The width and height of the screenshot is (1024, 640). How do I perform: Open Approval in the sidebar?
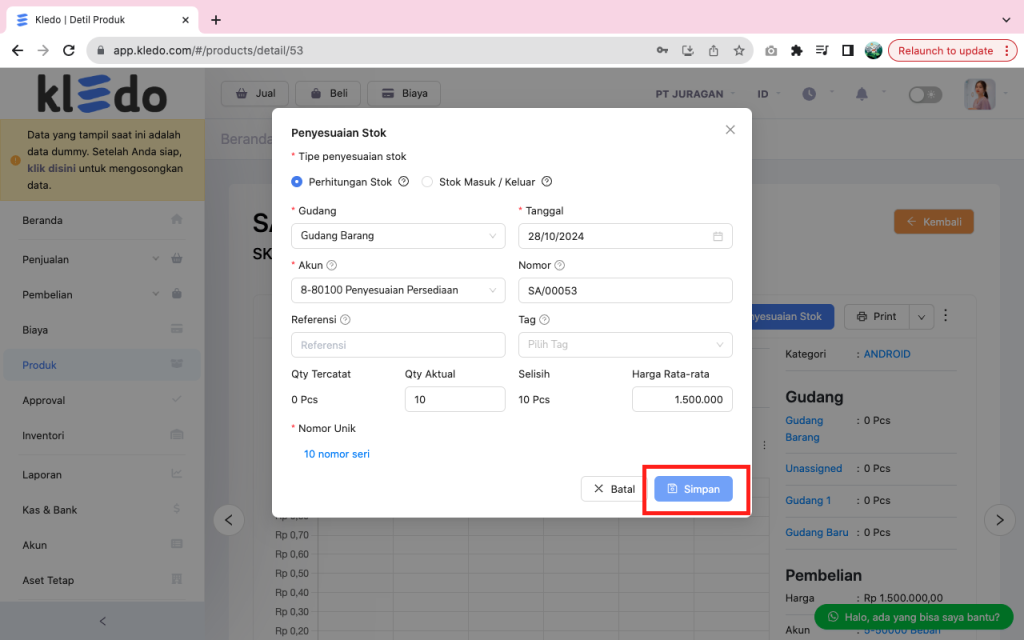[103, 400]
